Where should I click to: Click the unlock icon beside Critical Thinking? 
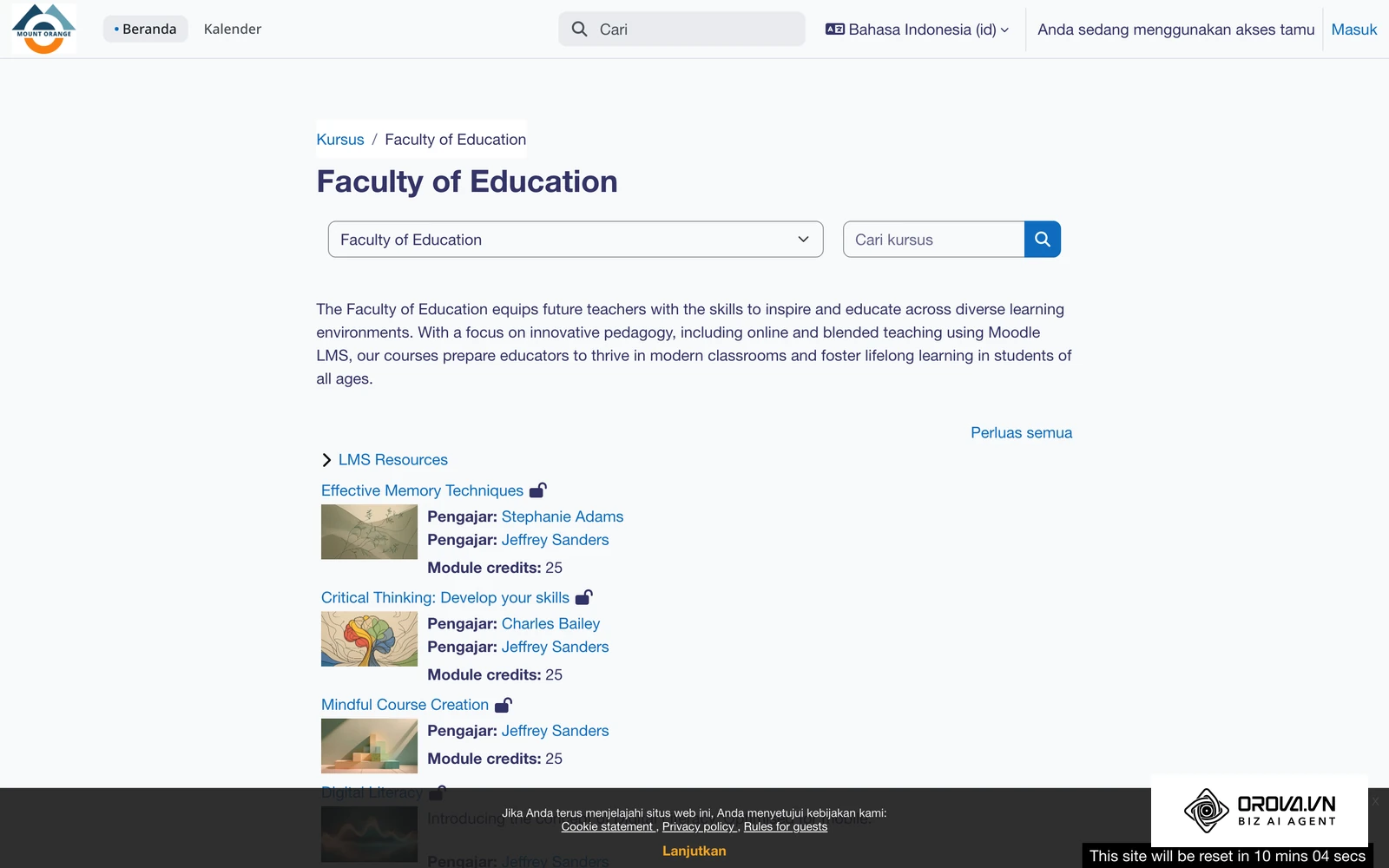[584, 597]
